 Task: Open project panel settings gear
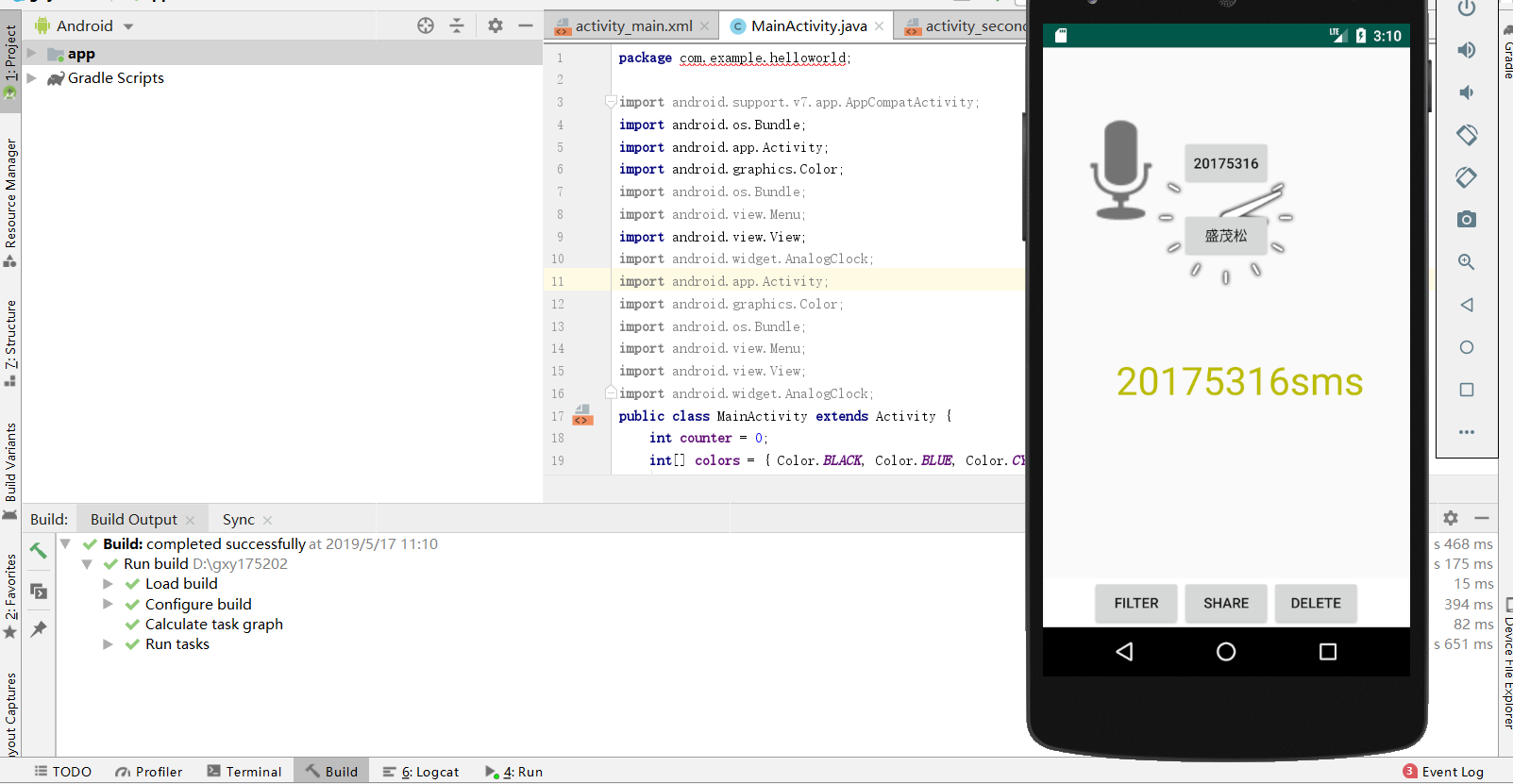pyautogui.click(x=496, y=26)
